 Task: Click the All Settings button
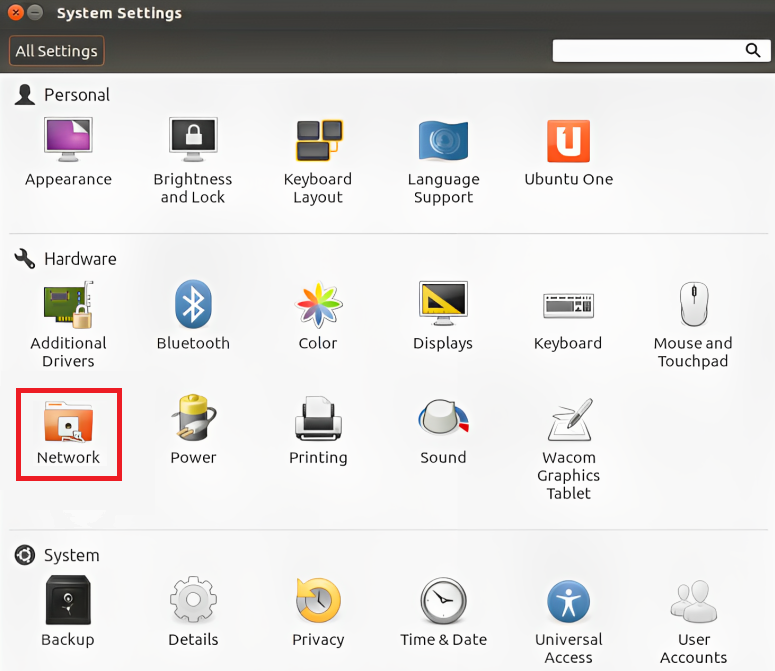[x=56, y=50]
